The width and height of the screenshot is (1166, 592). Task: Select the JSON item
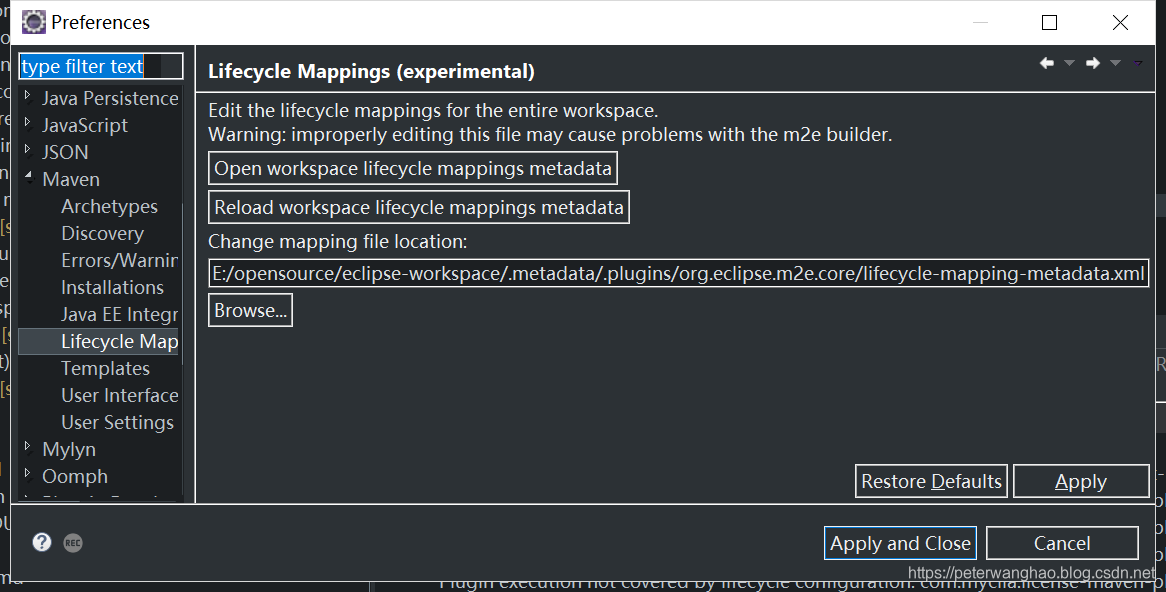[x=65, y=152]
